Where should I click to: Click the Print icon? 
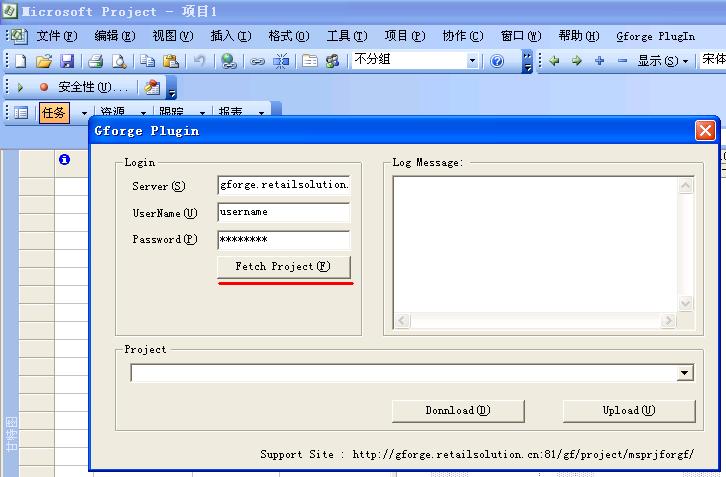coord(96,61)
